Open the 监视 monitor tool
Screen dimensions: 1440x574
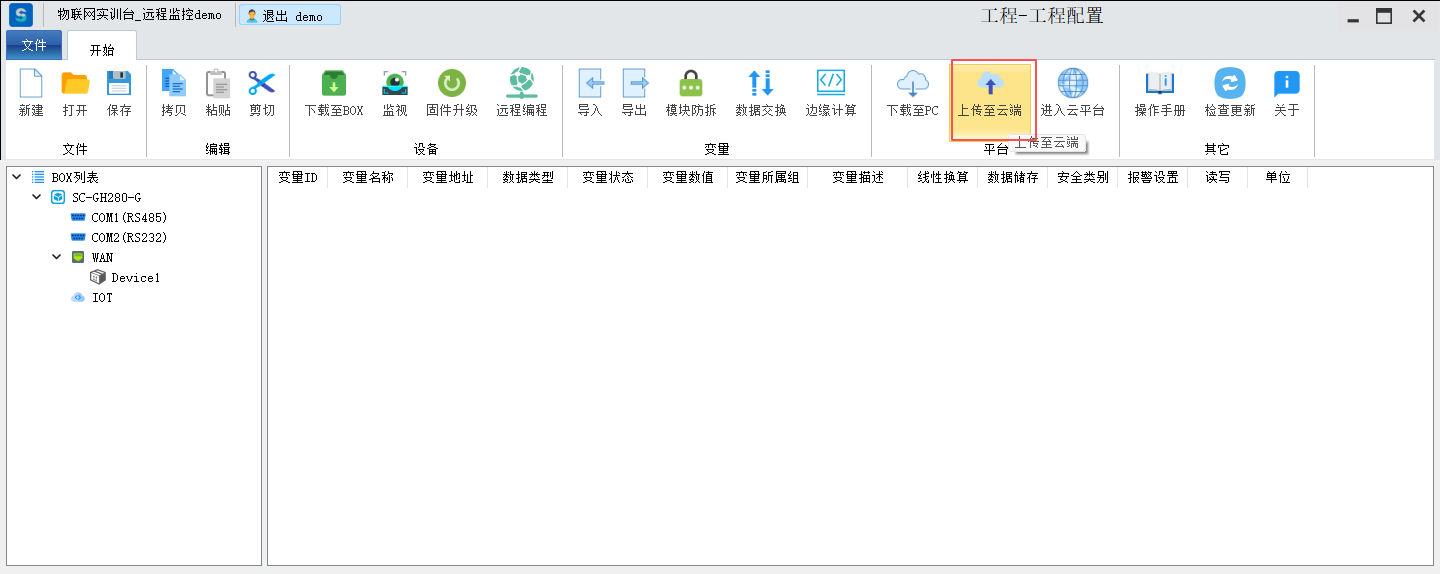pos(395,84)
